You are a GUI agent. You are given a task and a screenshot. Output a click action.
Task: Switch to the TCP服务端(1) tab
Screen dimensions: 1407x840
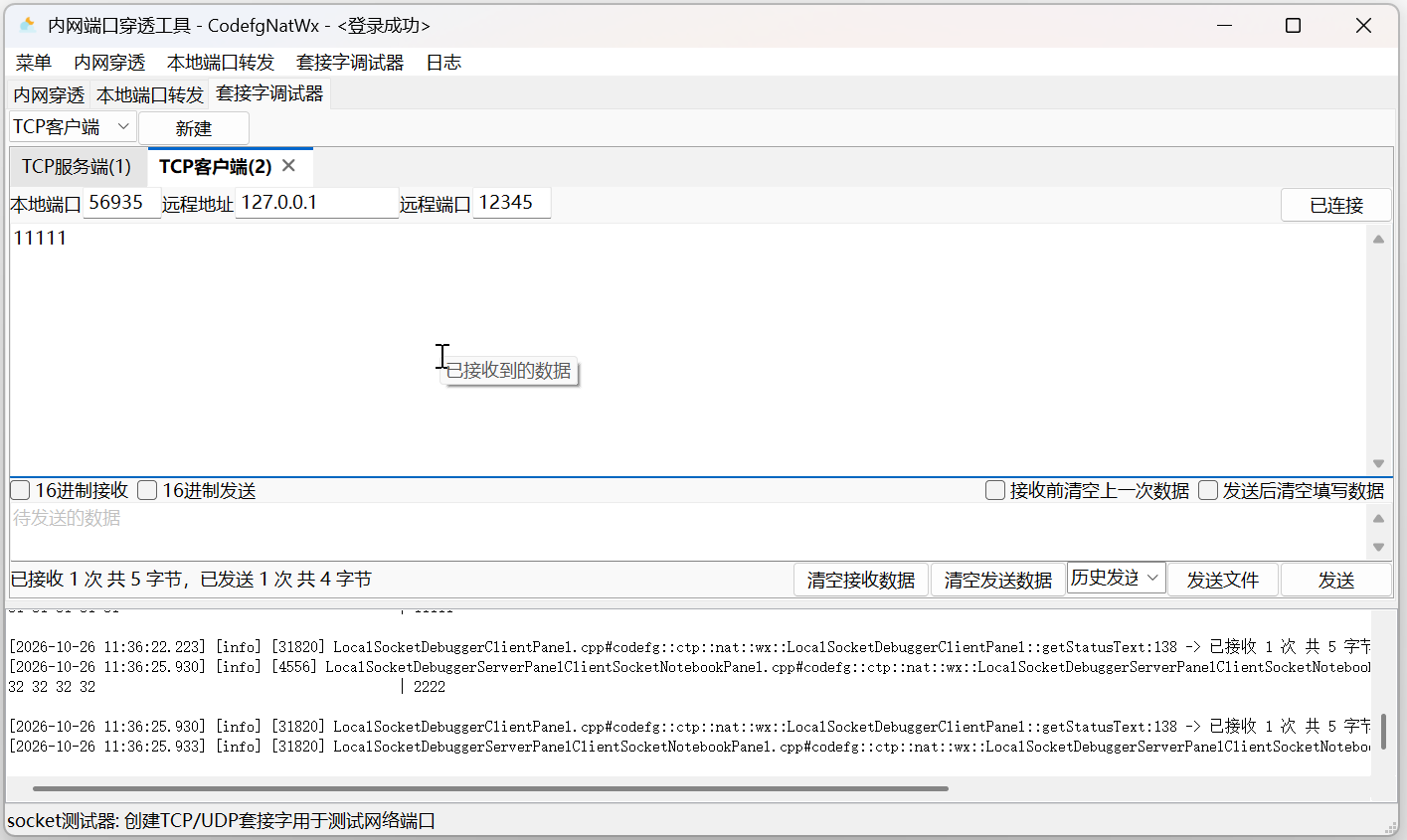pos(77,167)
